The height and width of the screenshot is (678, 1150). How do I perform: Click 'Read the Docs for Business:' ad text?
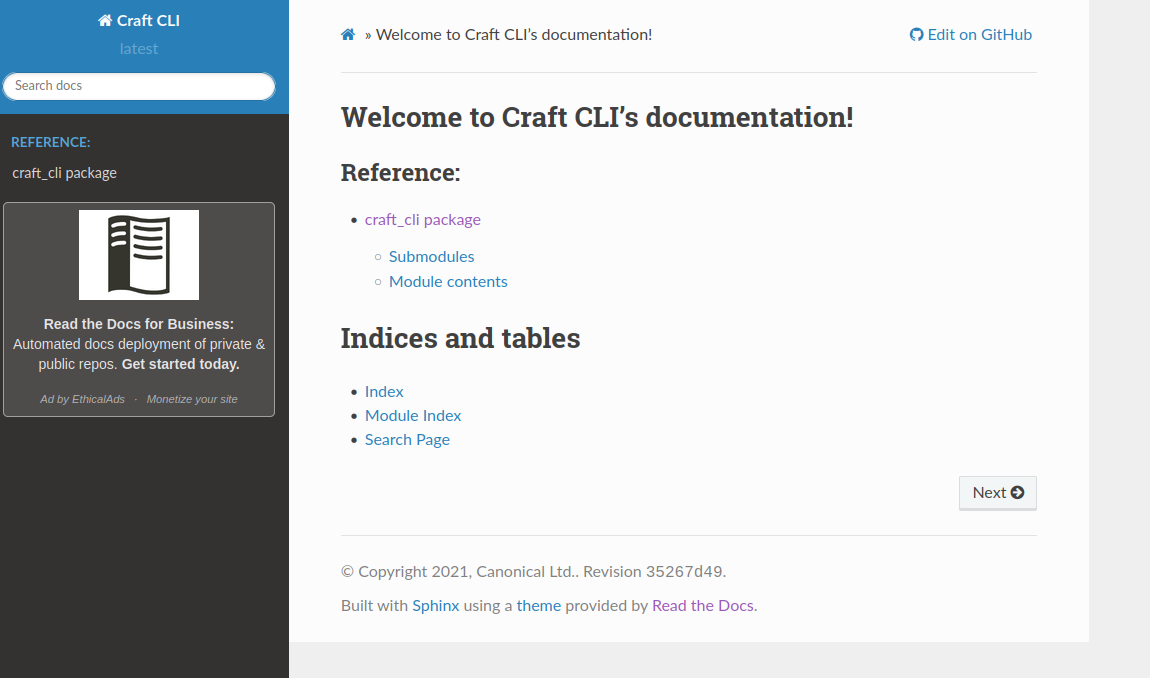coord(139,324)
